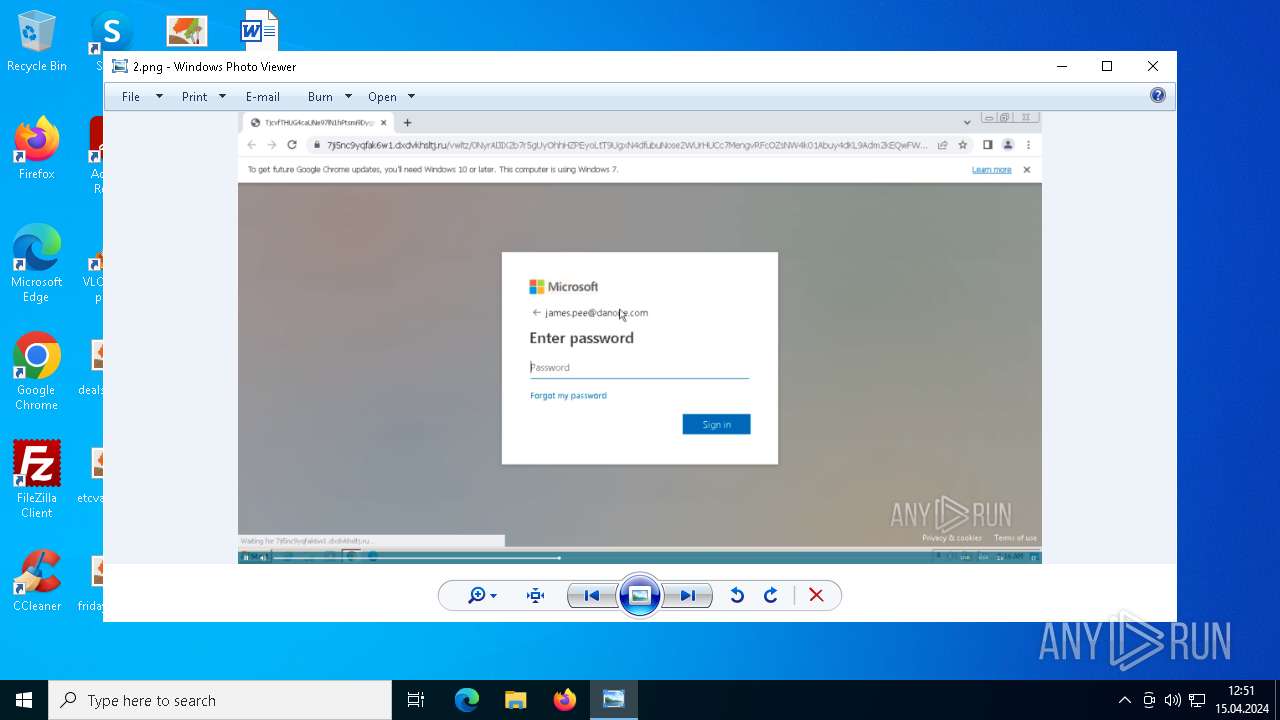Open the Print menu
This screenshot has height=720, width=1280.
click(x=195, y=97)
